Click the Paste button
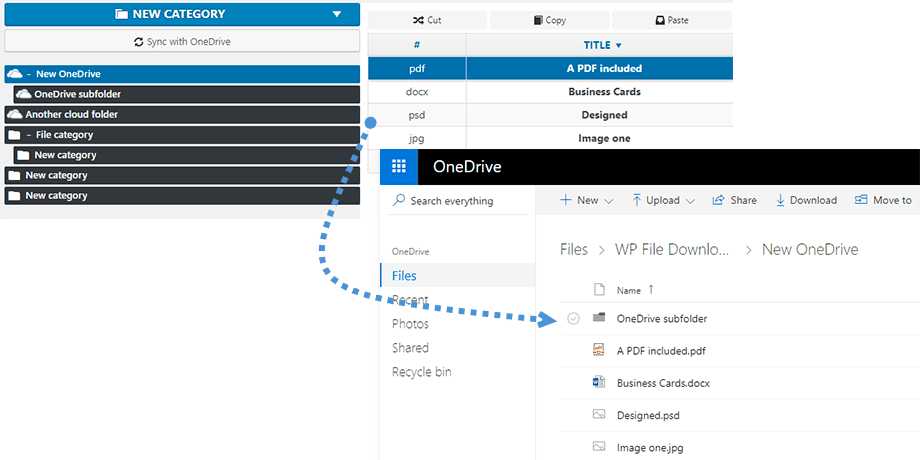 pyautogui.click(x=672, y=20)
